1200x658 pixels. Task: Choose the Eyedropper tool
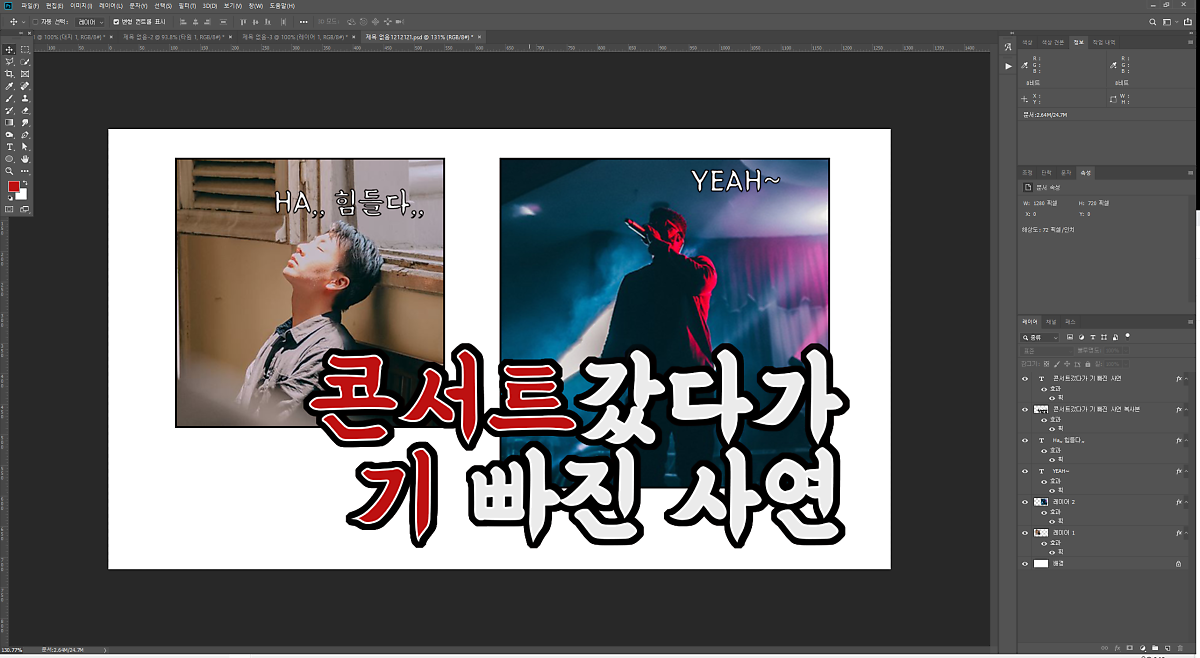click(10, 86)
